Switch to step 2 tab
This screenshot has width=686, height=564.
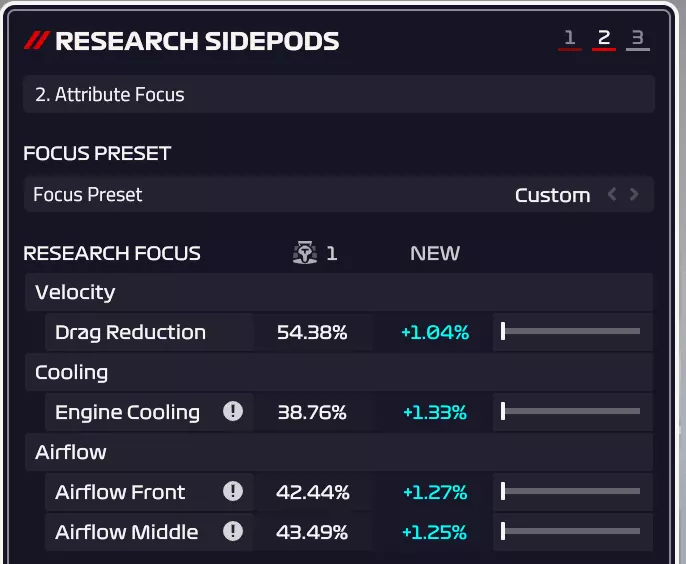(604, 40)
